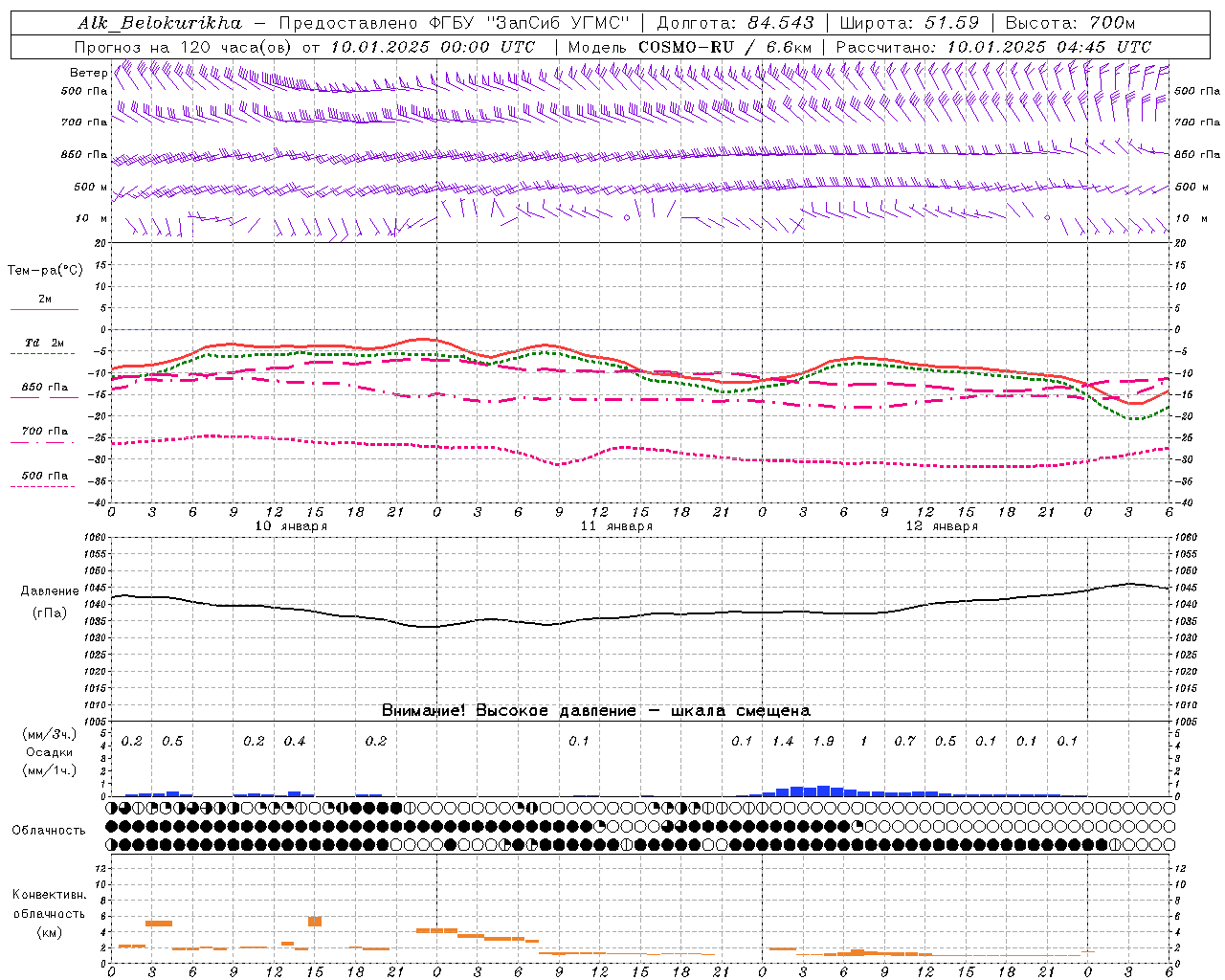
Task: Select the Модель COSMO-RU / 6.6км label
Action: tap(690, 47)
